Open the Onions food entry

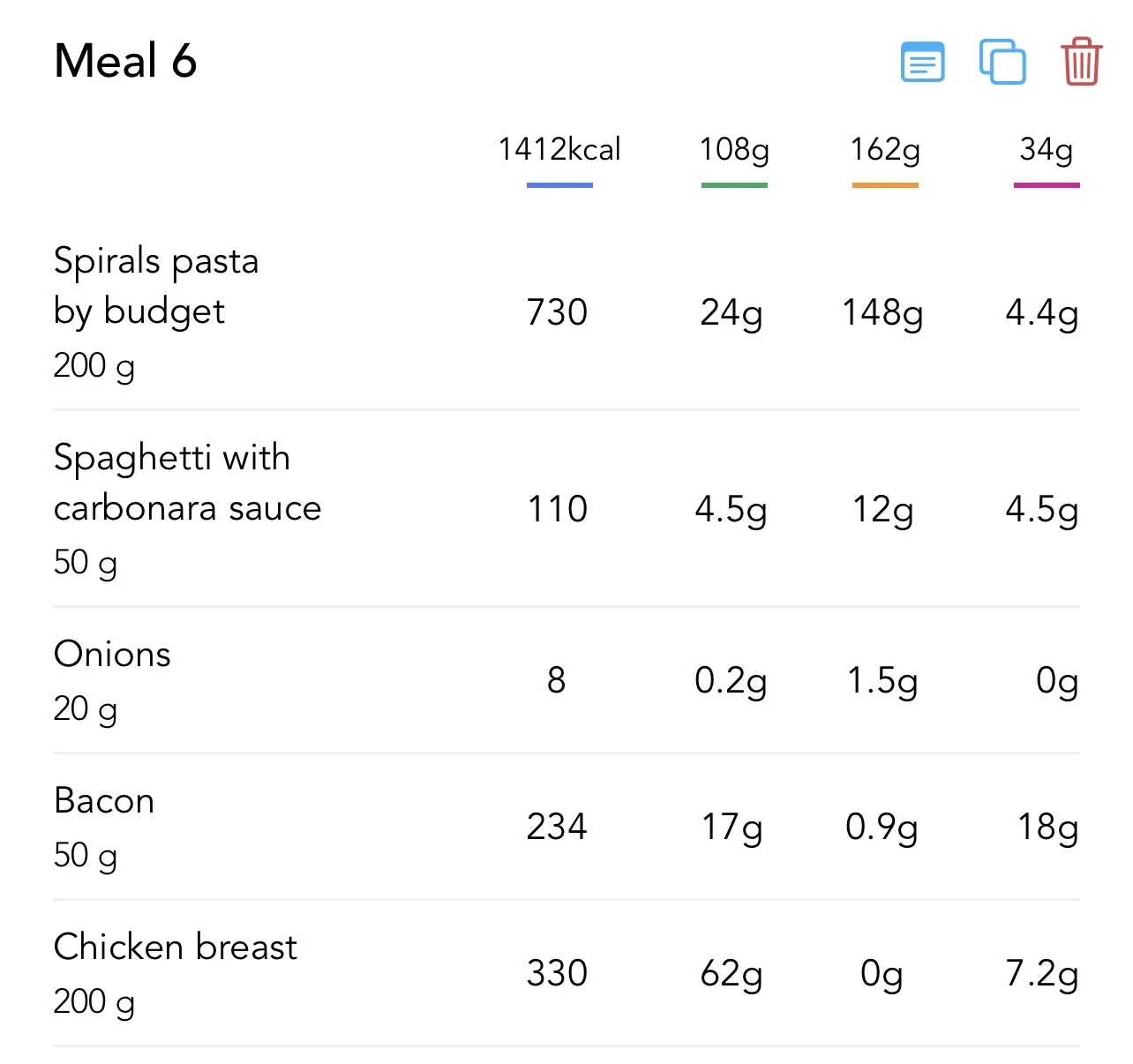(x=566, y=680)
